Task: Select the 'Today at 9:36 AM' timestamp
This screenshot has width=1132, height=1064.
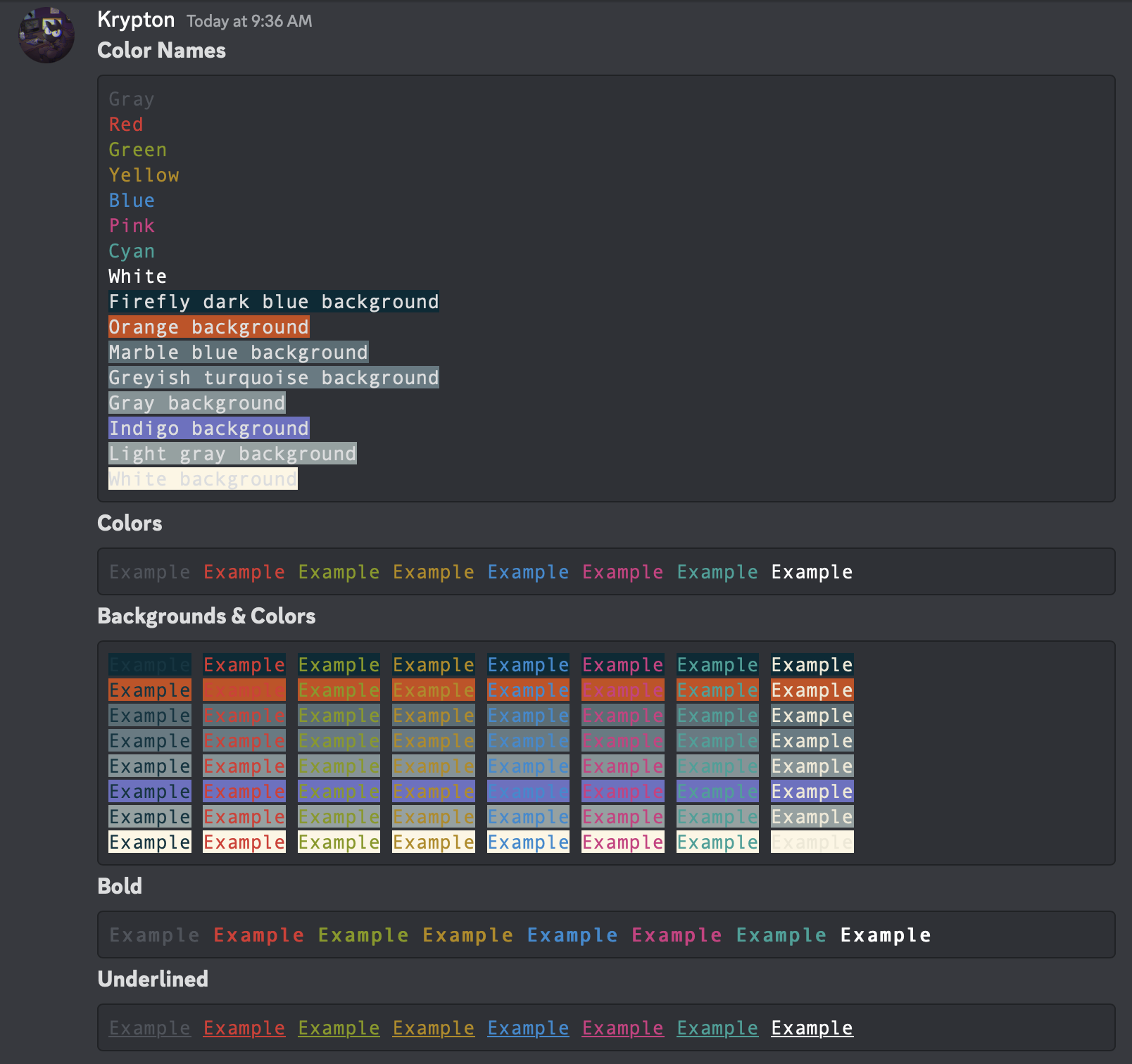Action: 249,21
